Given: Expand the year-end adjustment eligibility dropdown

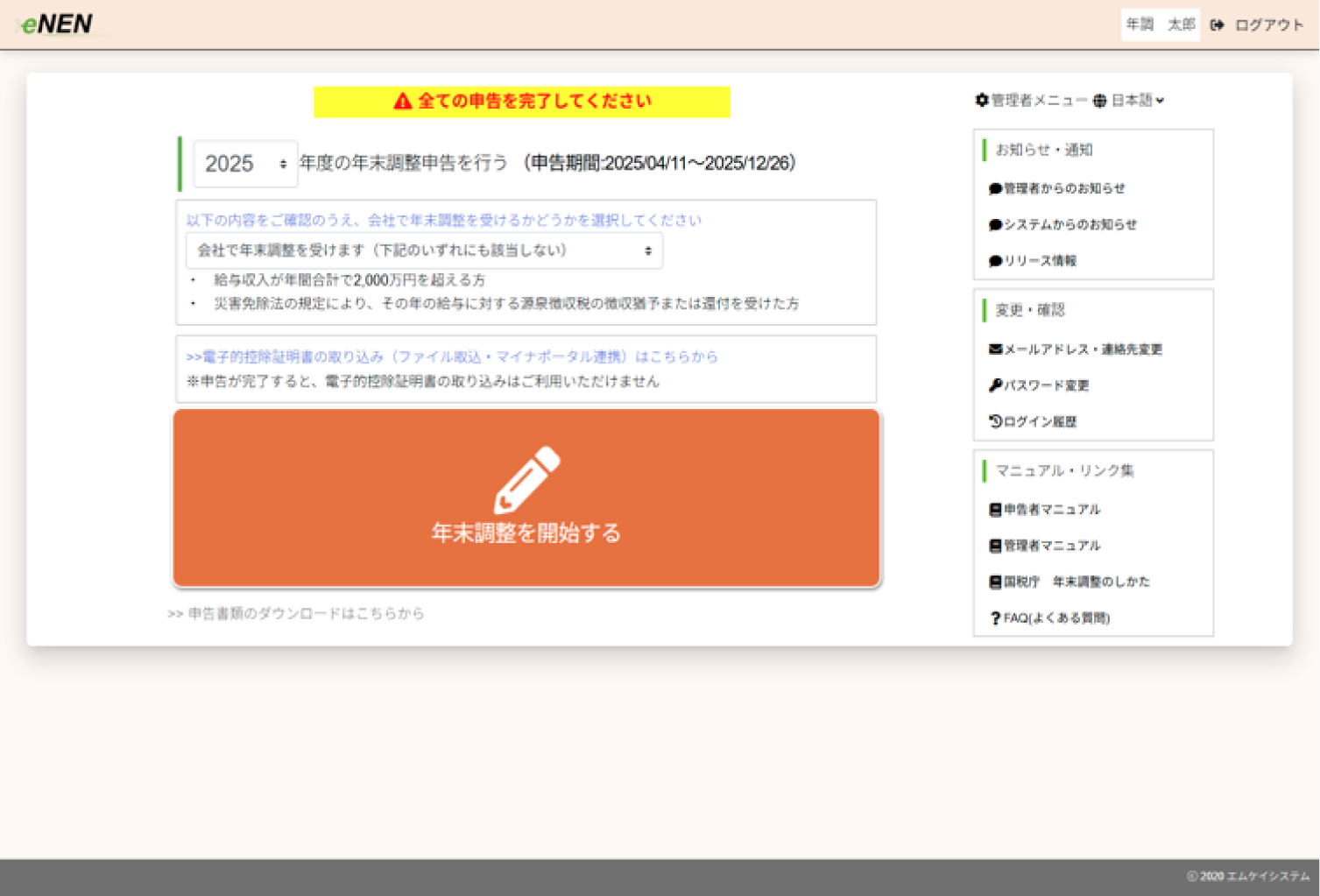Looking at the screenshot, I should coord(424,250).
